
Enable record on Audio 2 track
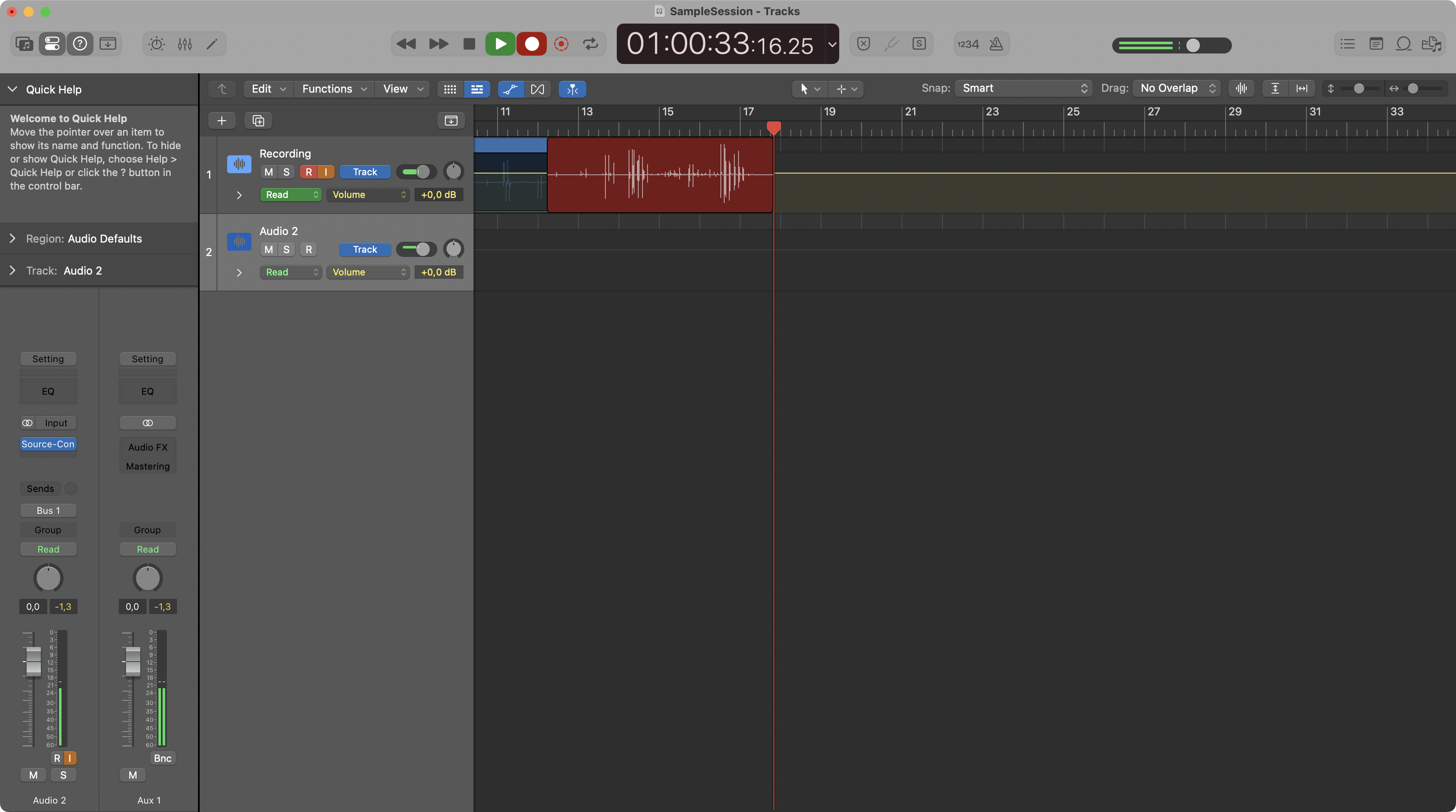(x=309, y=250)
